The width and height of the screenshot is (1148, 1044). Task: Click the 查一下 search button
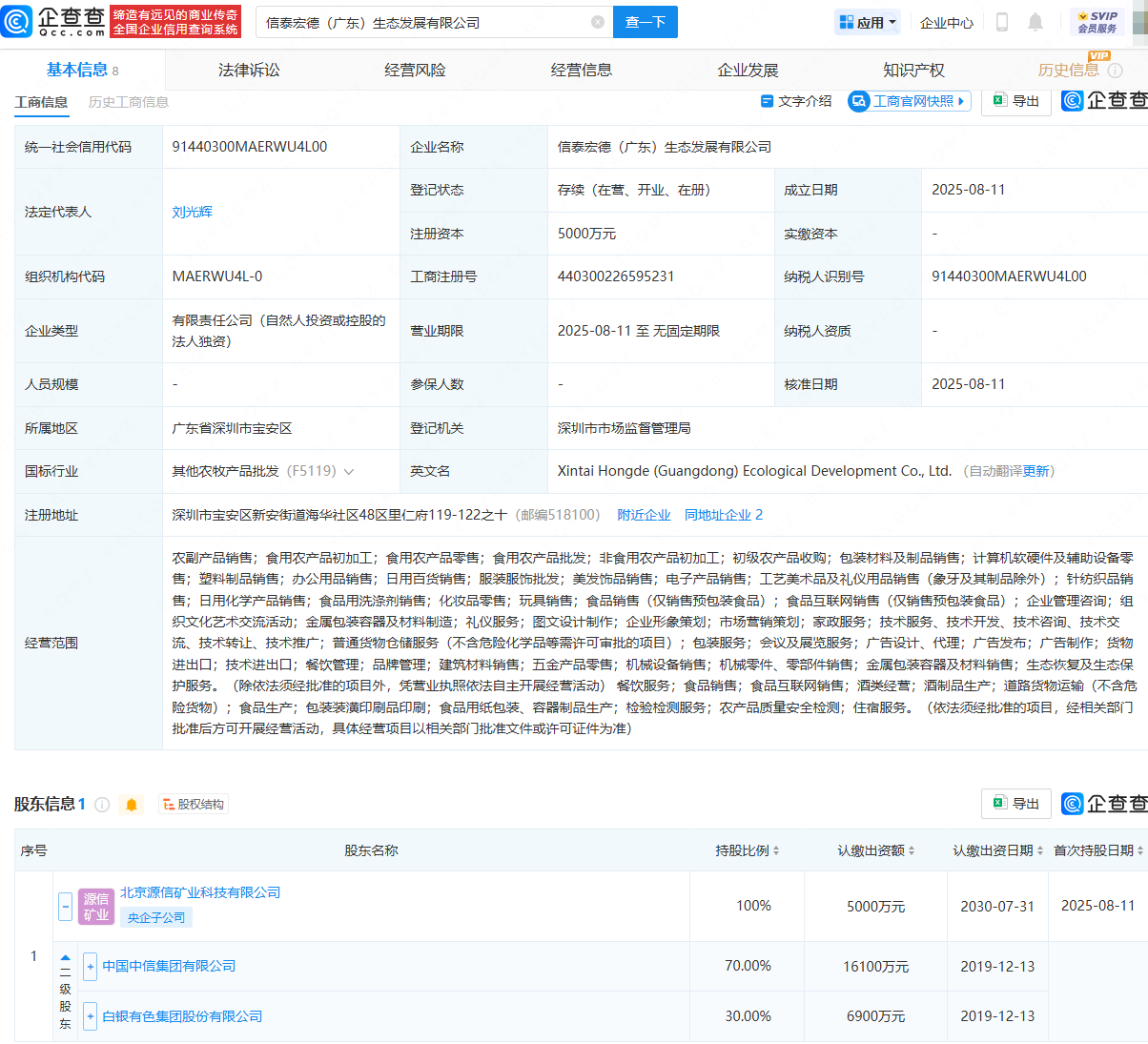(x=646, y=22)
